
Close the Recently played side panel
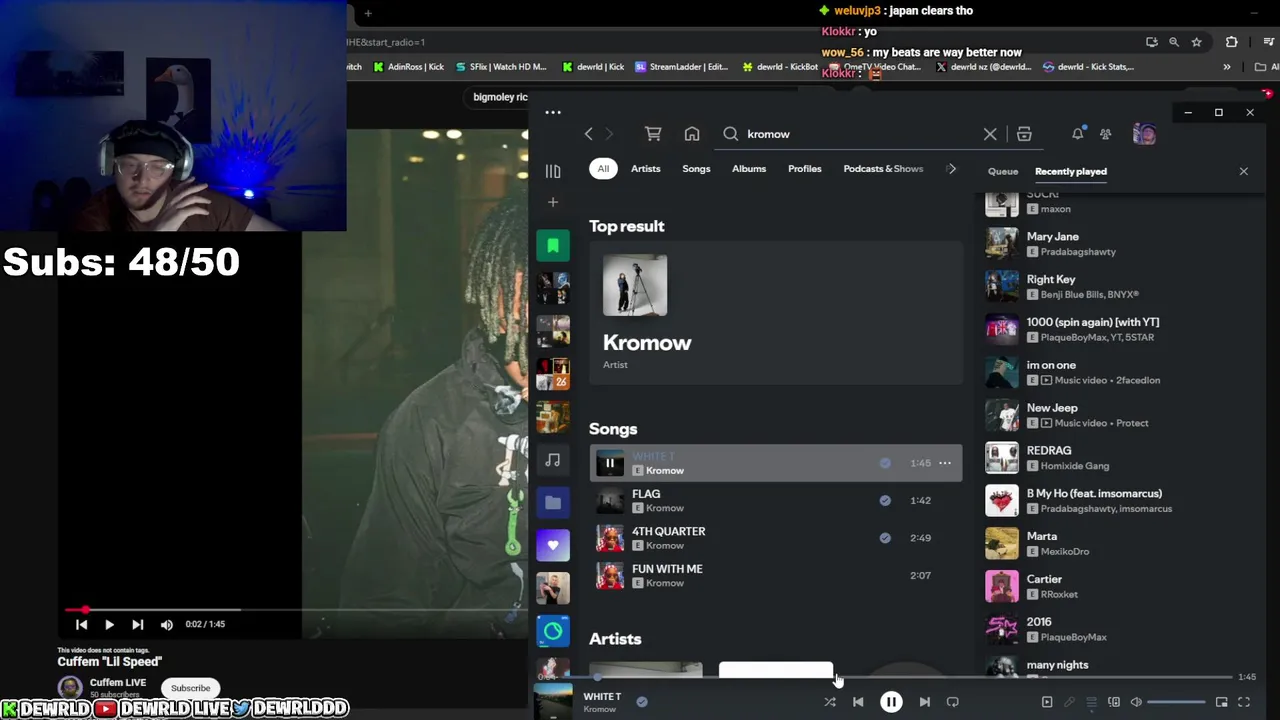[1244, 171]
